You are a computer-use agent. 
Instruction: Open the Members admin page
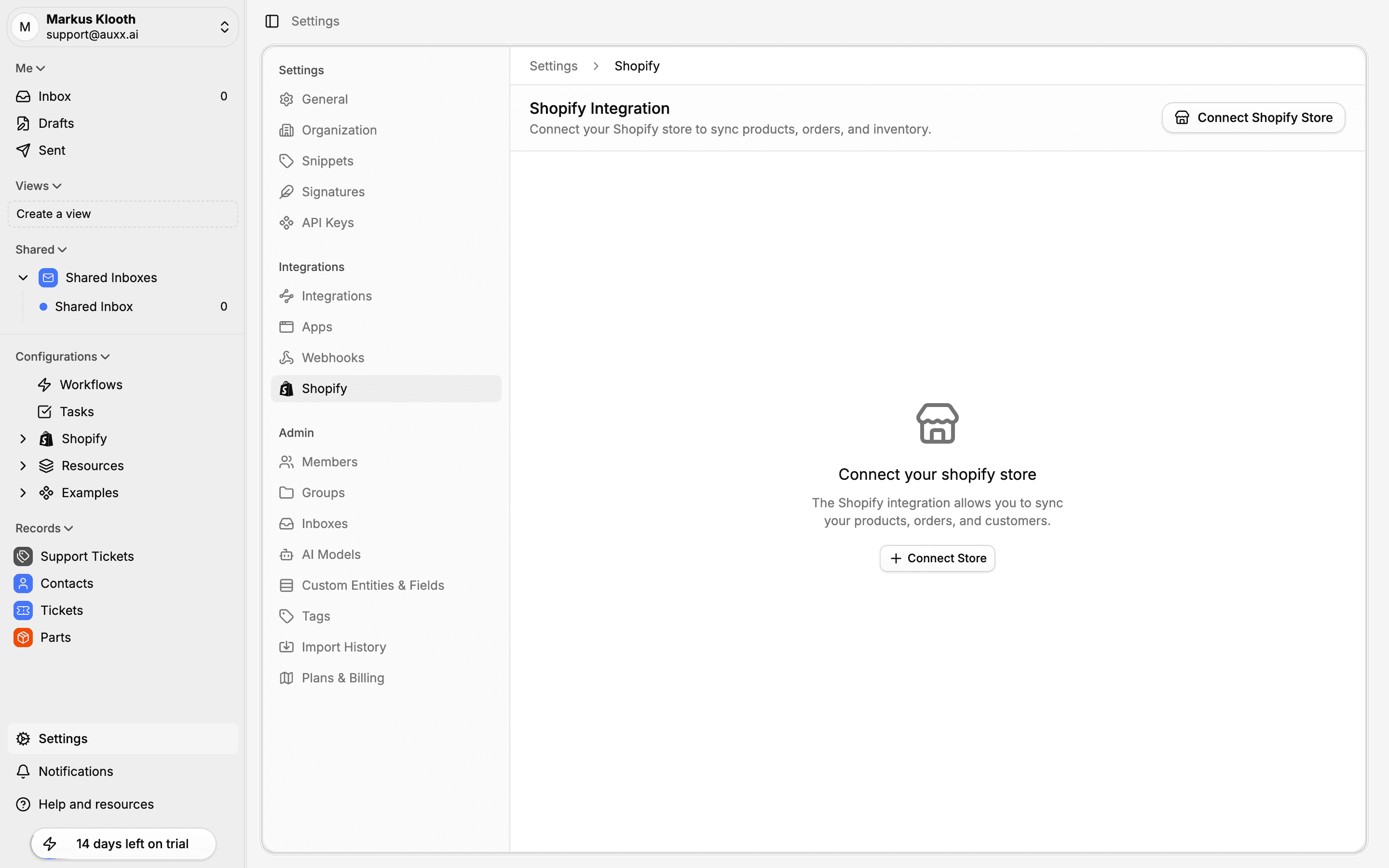click(x=386, y=462)
